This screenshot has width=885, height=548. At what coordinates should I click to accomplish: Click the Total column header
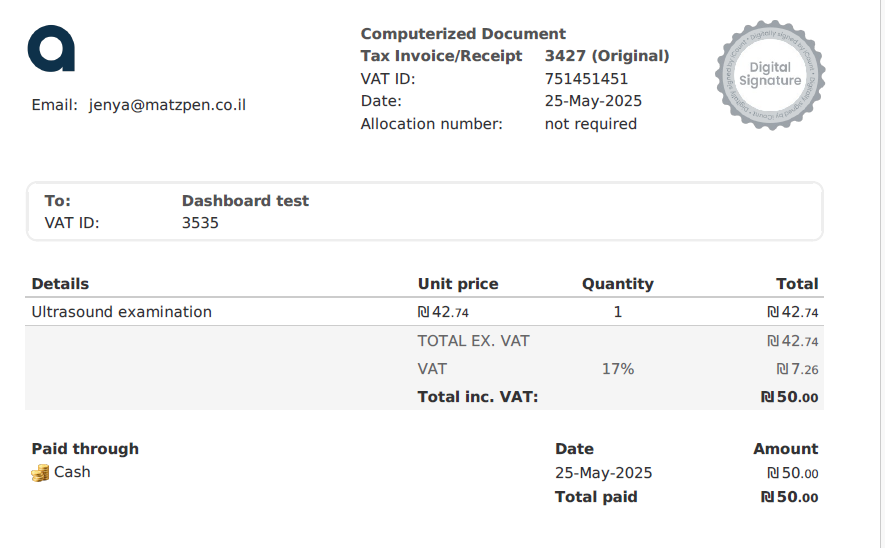[796, 284]
